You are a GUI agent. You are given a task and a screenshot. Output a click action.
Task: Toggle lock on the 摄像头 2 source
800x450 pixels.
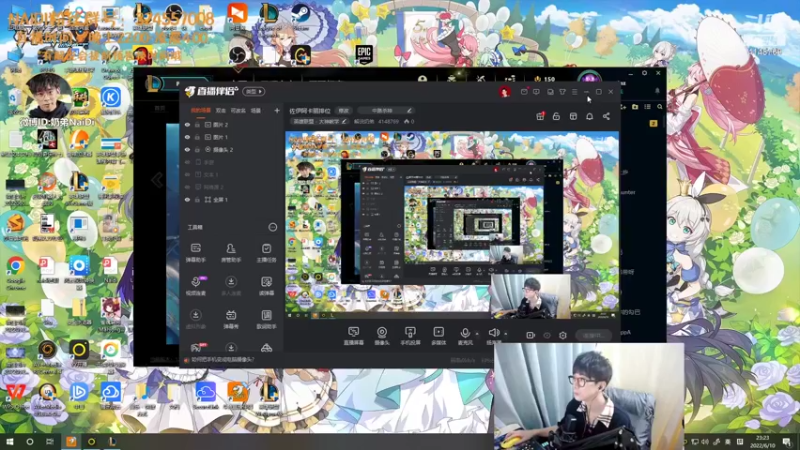click(197, 150)
